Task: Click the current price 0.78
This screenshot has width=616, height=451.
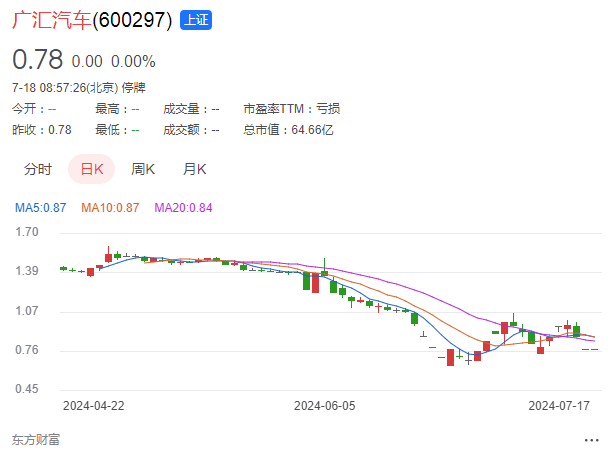Action: pyautogui.click(x=37, y=59)
